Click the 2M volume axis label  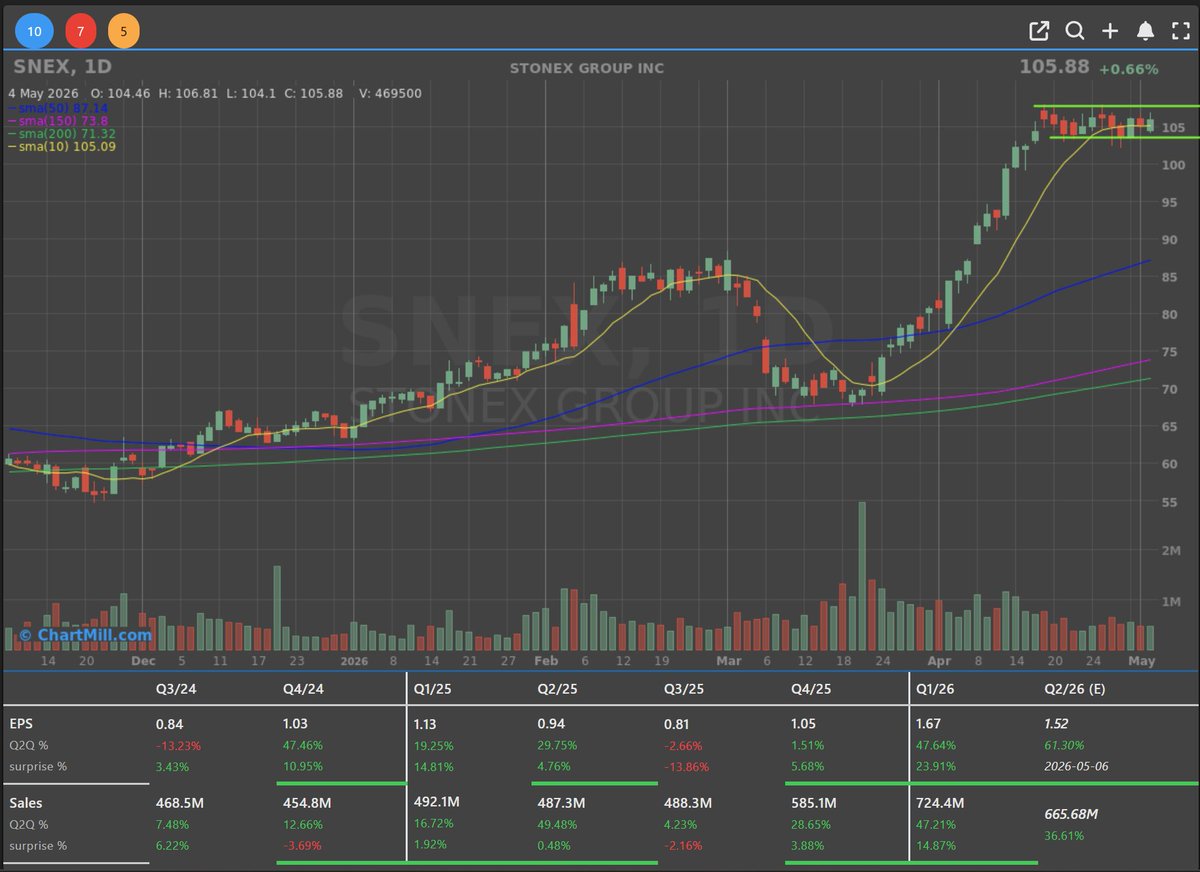[x=1172, y=550]
